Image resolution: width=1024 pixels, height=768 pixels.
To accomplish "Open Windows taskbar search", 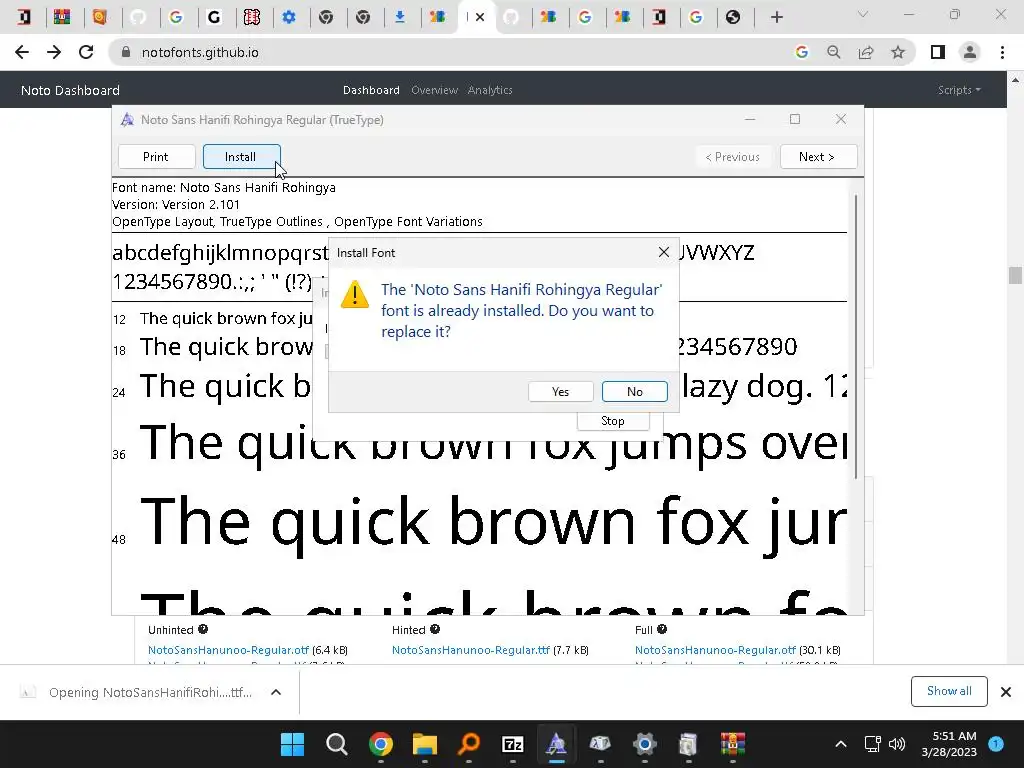I will 336,744.
